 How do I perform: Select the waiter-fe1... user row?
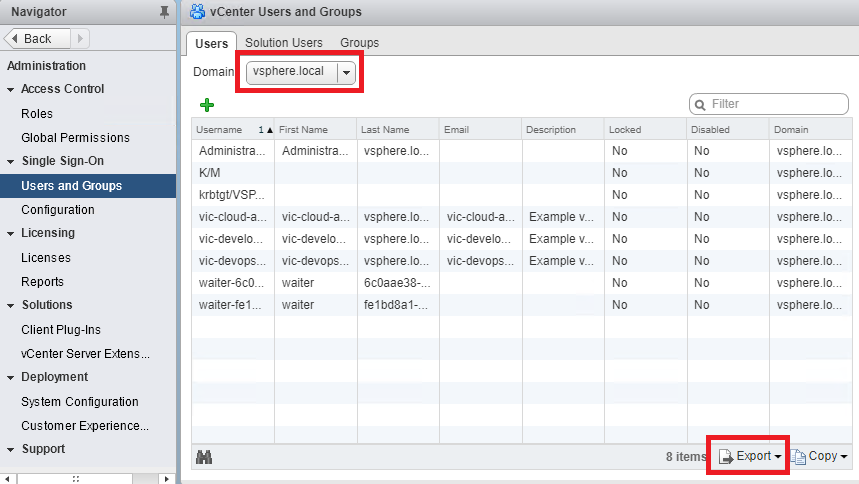522,305
